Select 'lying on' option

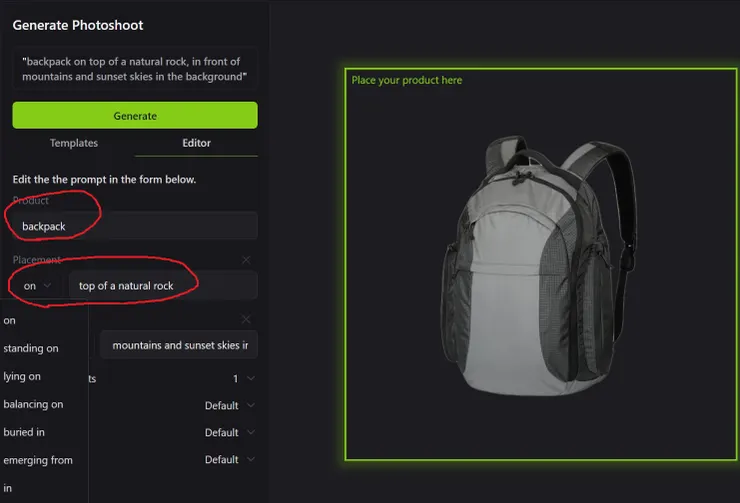(22, 376)
